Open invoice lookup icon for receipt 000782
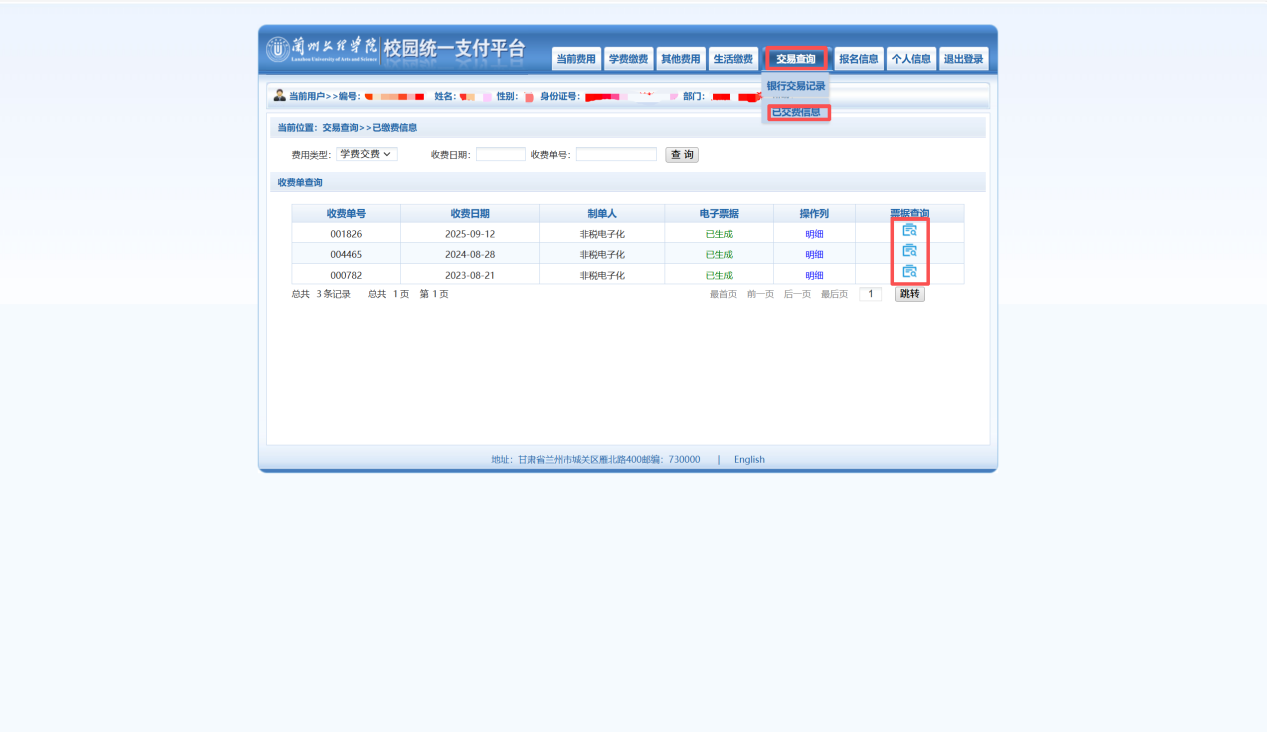Screen dimensions: 1267x732 coord(909,272)
